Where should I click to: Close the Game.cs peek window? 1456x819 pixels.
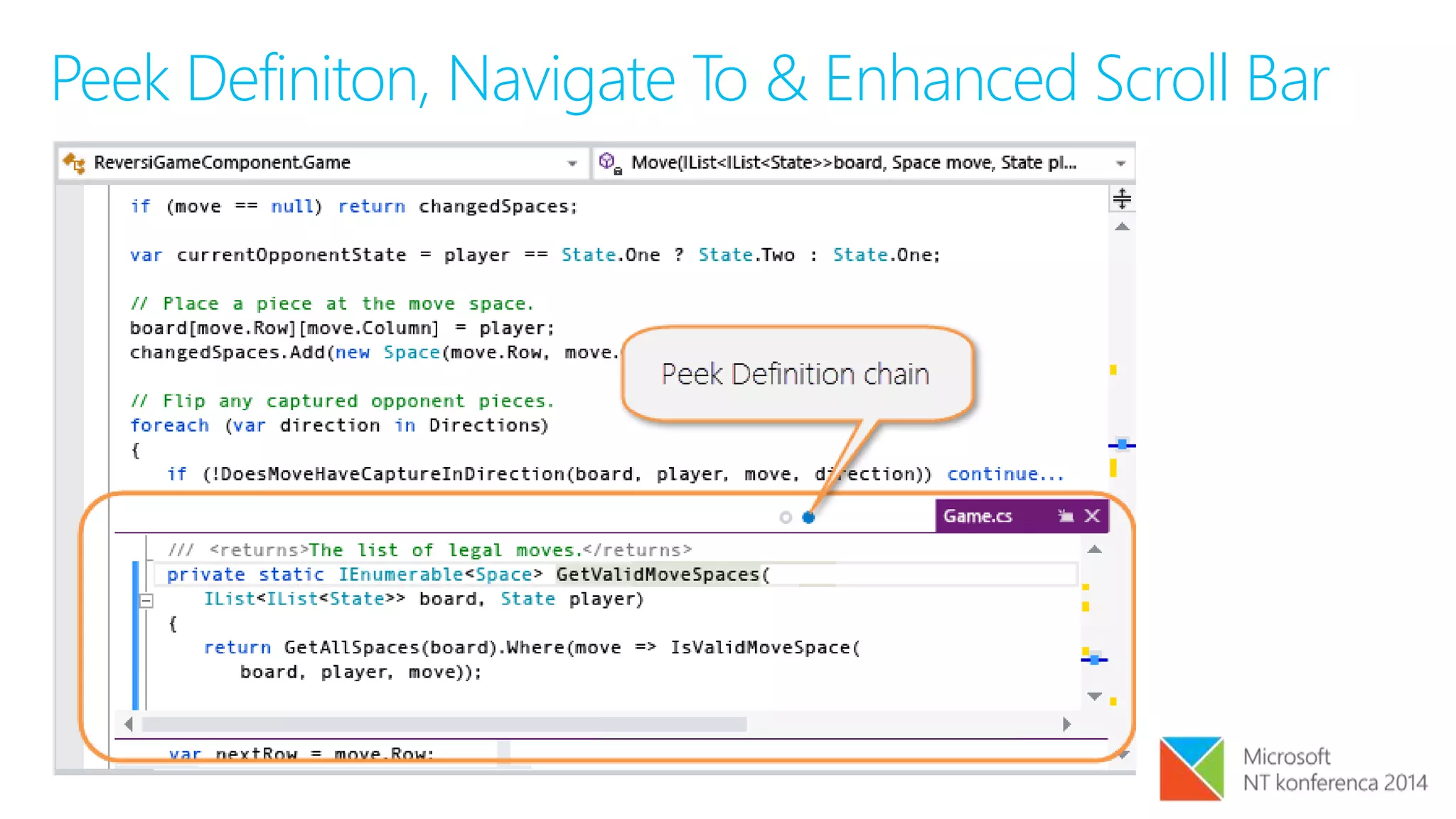click(1093, 516)
